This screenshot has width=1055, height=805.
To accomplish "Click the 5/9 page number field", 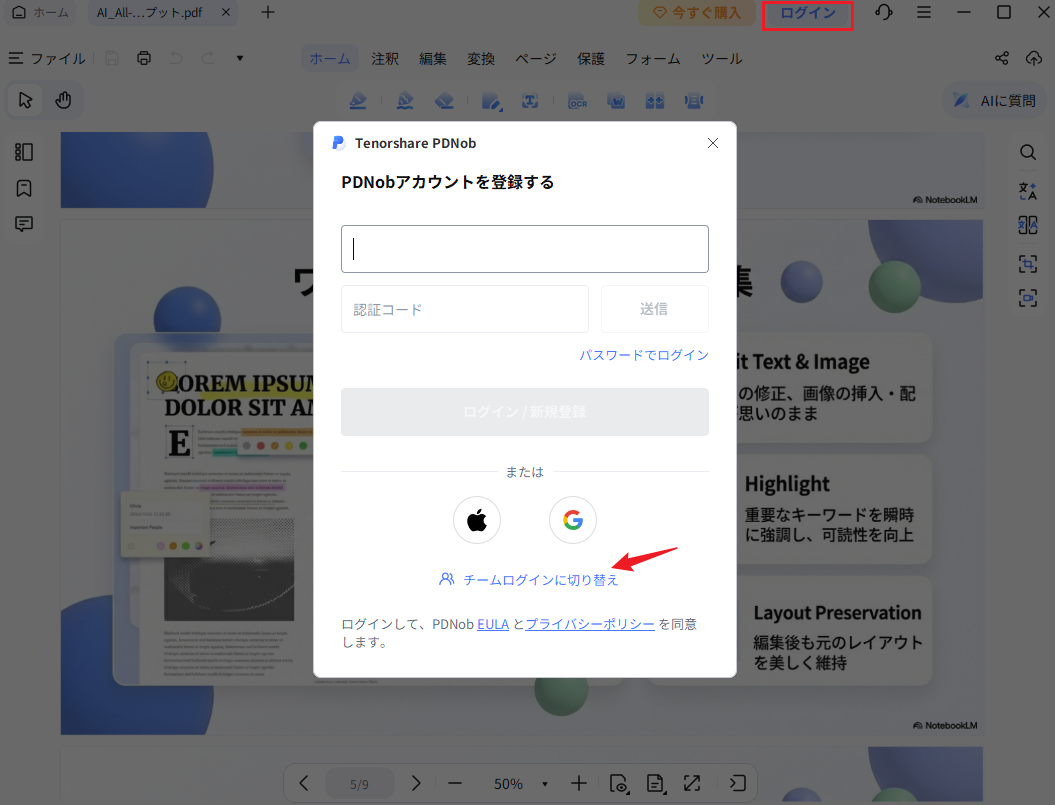I will [x=359, y=784].
